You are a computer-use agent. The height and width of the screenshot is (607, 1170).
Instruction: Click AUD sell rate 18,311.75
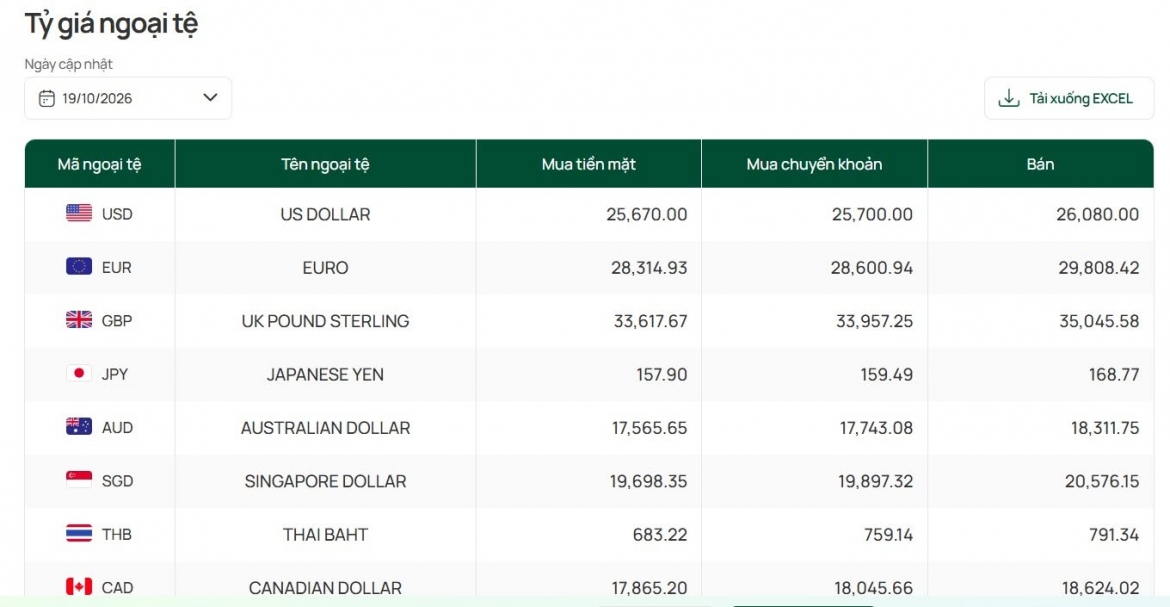point(1105,428)
